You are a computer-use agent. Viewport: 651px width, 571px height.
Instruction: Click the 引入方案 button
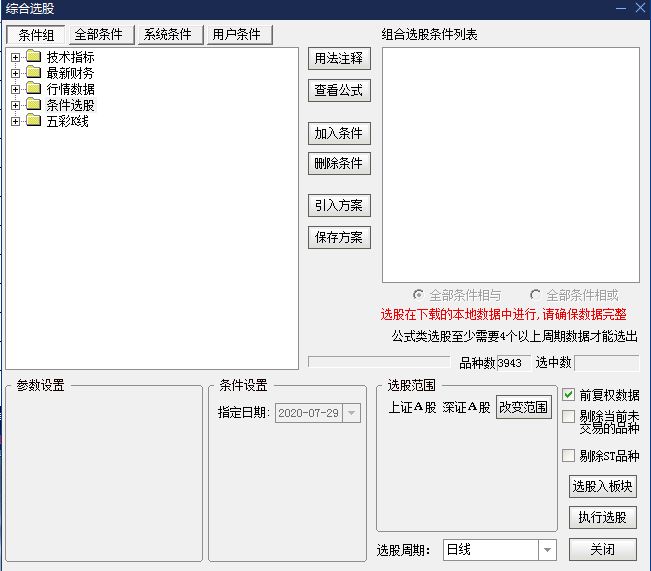(339, 206)
